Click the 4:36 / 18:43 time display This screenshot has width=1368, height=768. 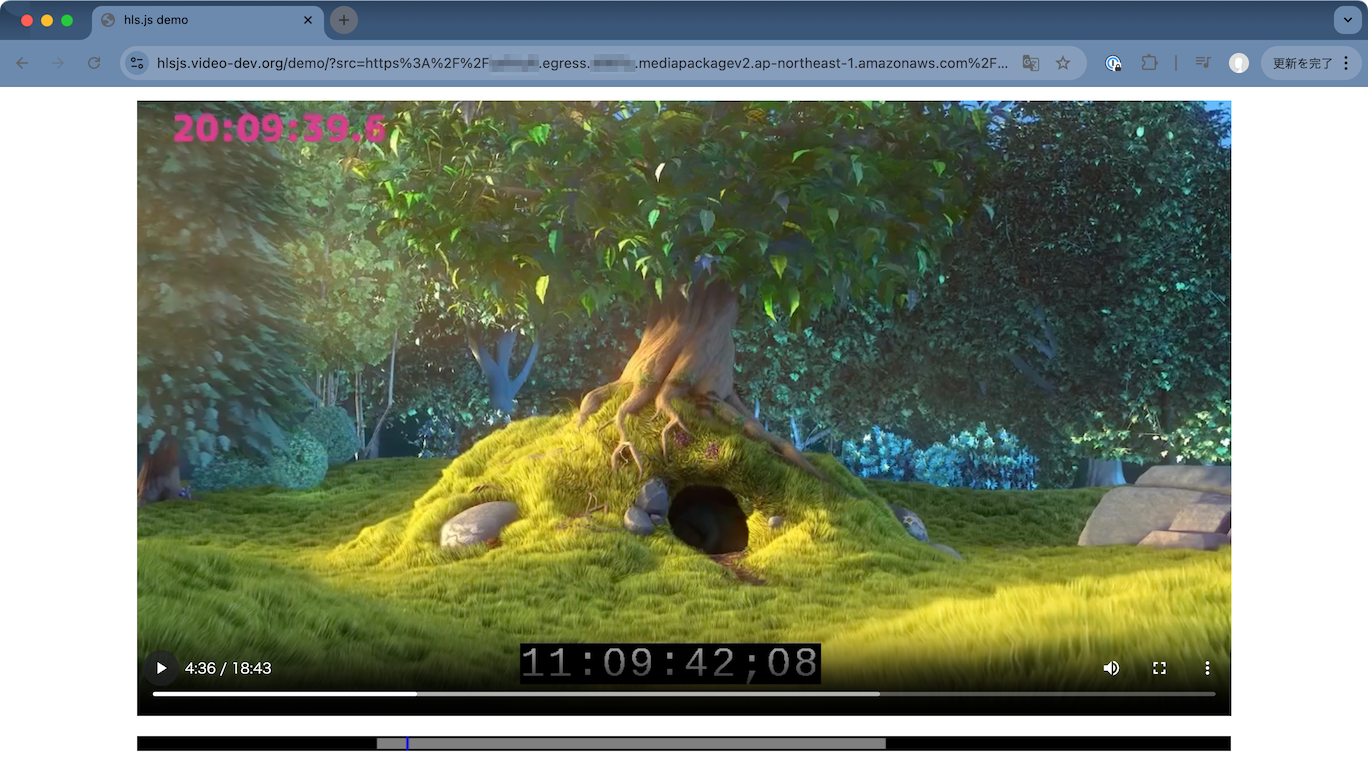point(228,668)
